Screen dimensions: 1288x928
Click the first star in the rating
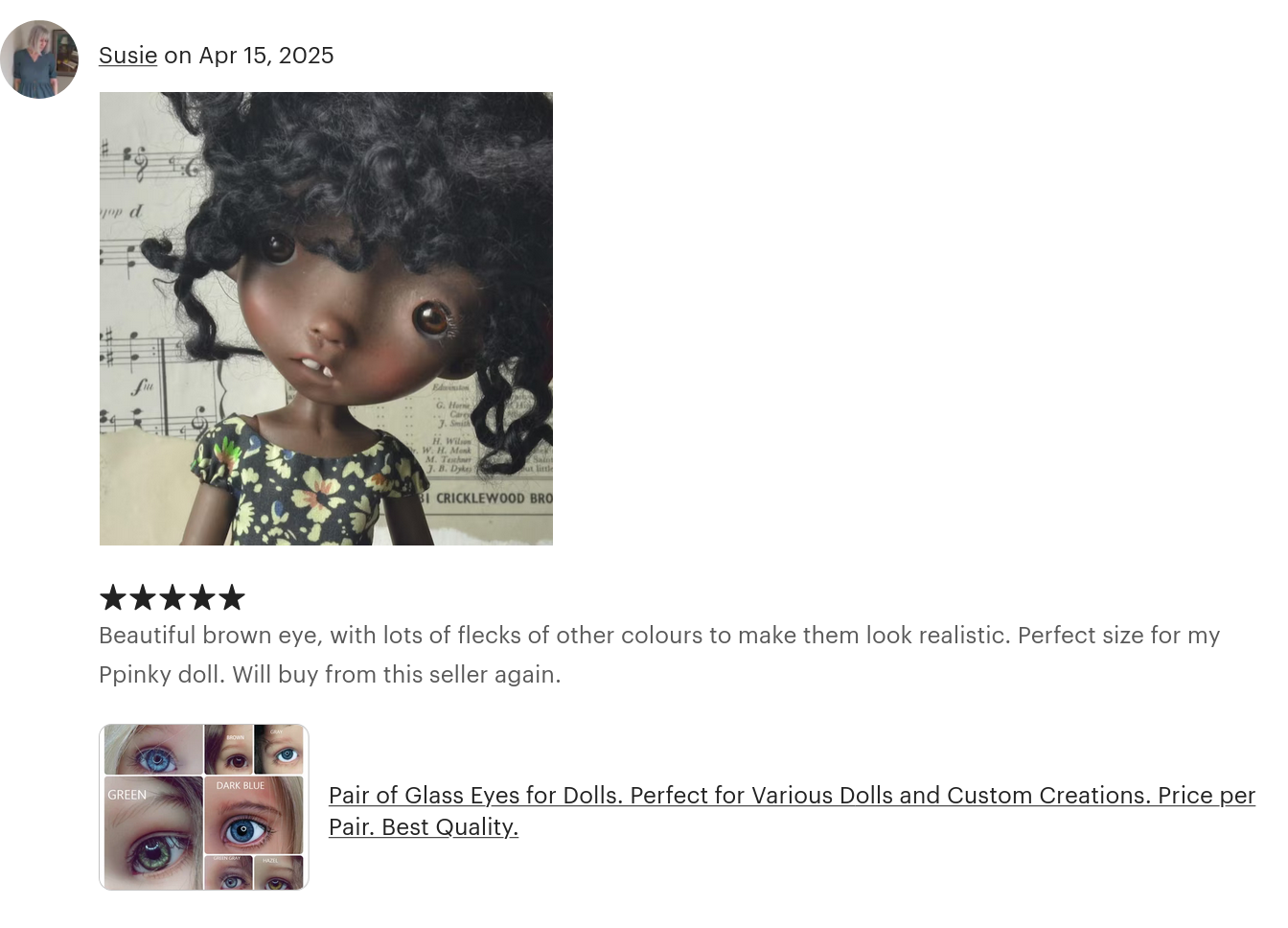click(x=113, y=596)
